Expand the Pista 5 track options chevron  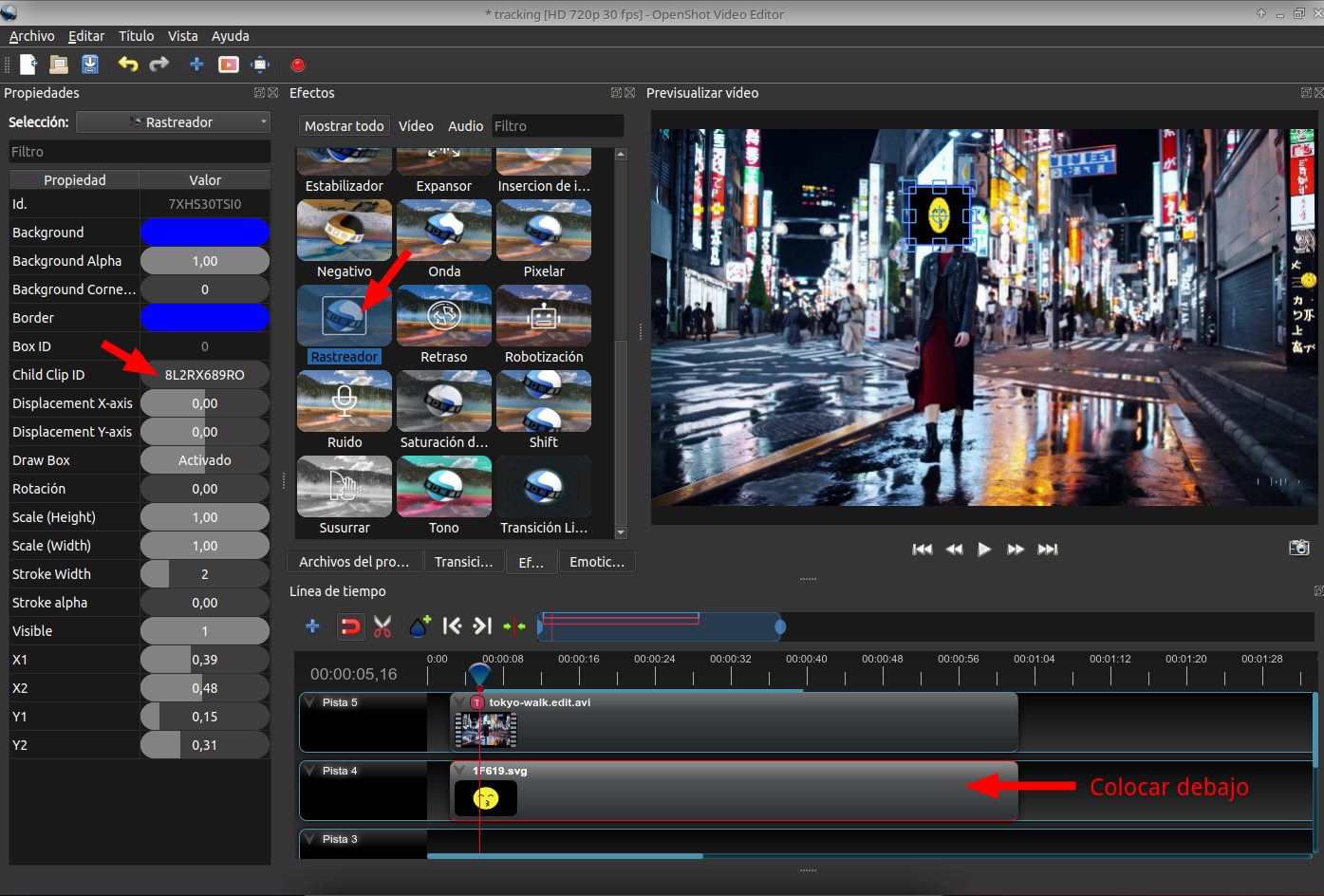point(308,701)
